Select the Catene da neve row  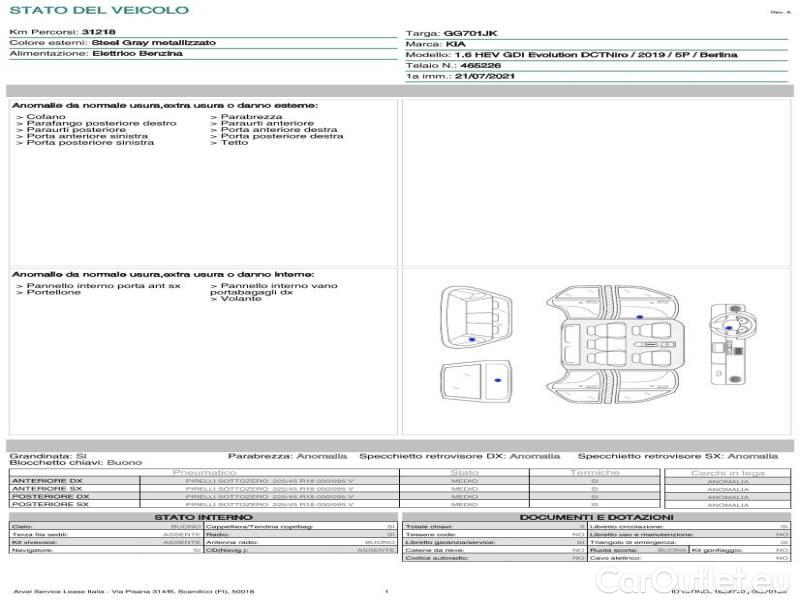click(494, 550)
